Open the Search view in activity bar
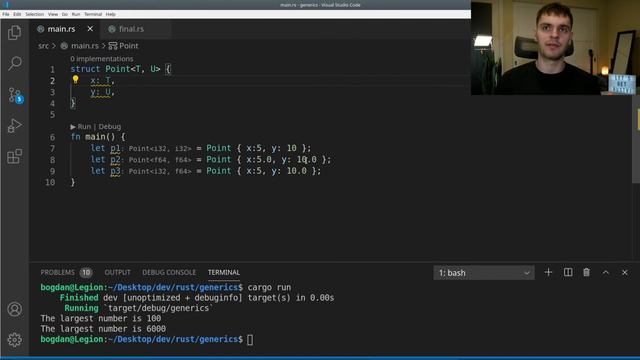The width and height of the screenshot is (640, 360). point(14,63)
